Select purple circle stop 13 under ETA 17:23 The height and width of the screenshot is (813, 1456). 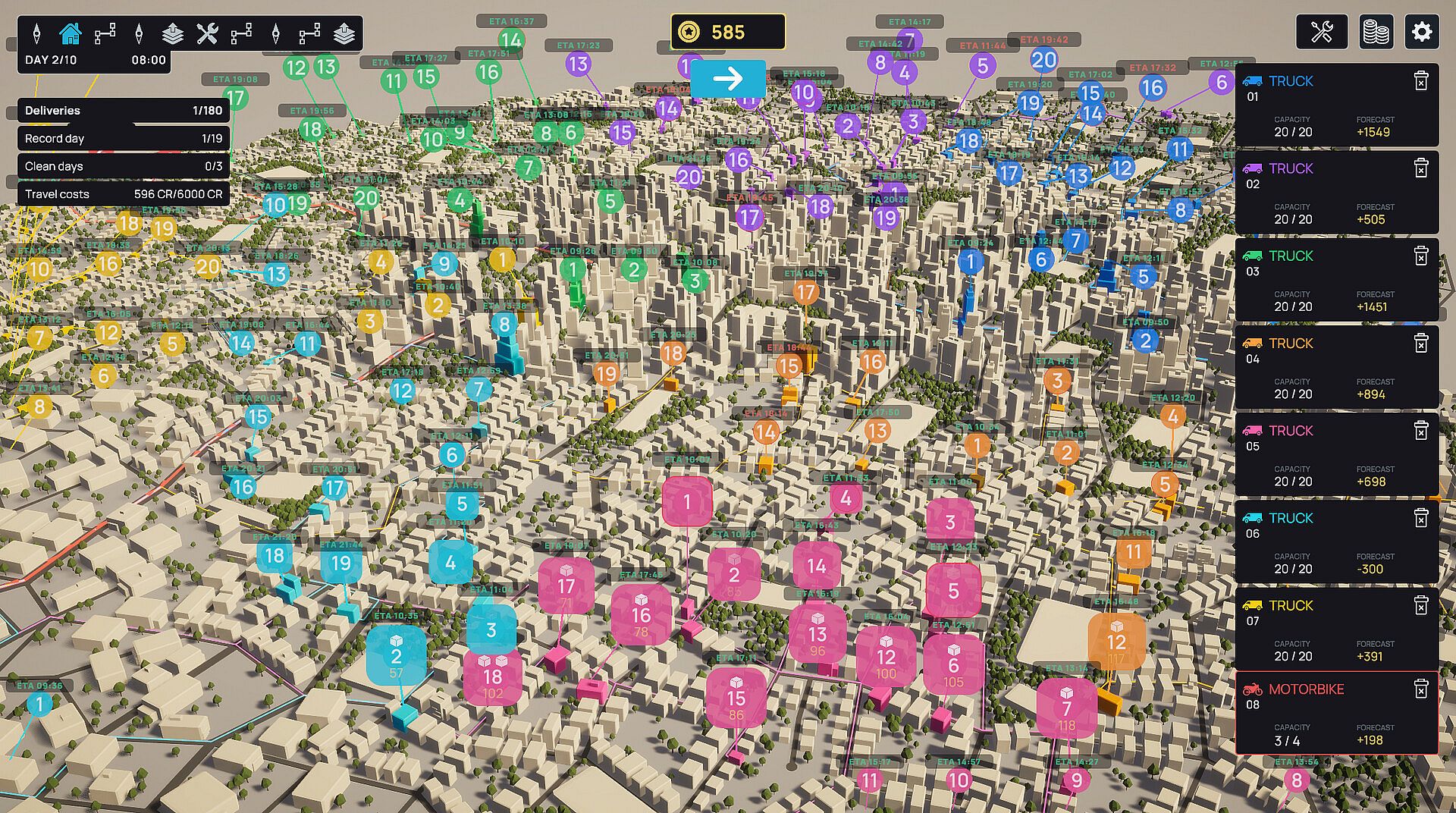pyautogui.click(x=578, y=64)
